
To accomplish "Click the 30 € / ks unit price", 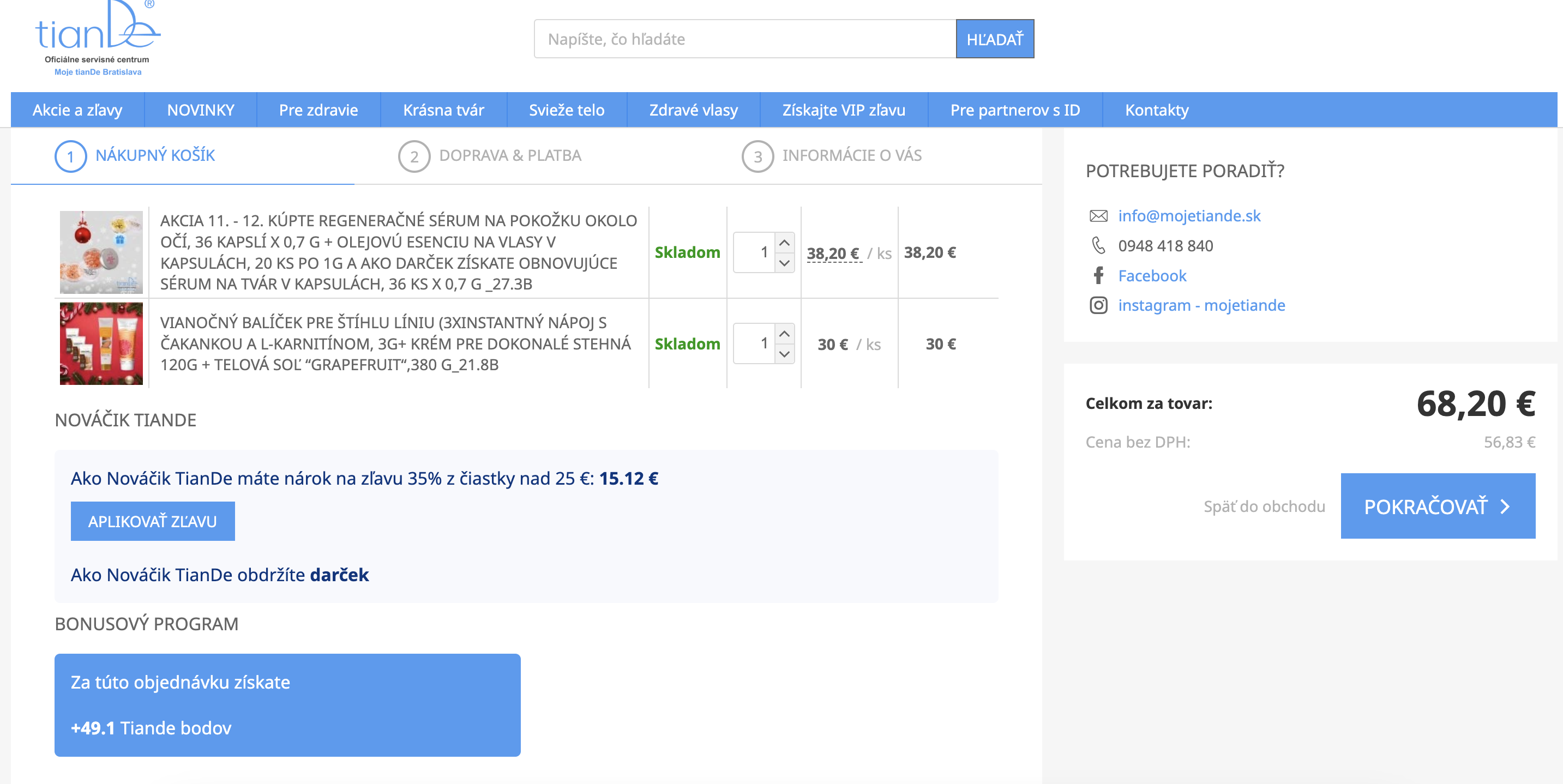I will pos(849,345).
